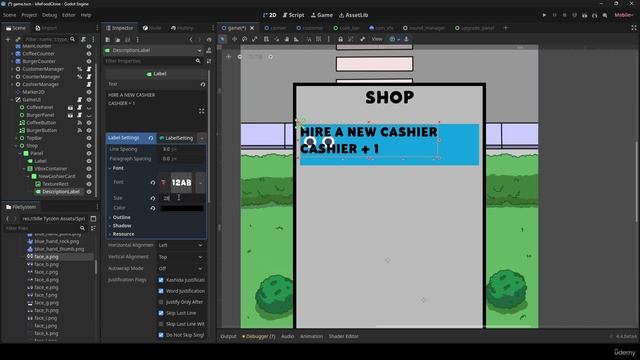The image size is (640, 360).
Task: Toggle FileSystem split view icon
Action: [x=93, y=219]
